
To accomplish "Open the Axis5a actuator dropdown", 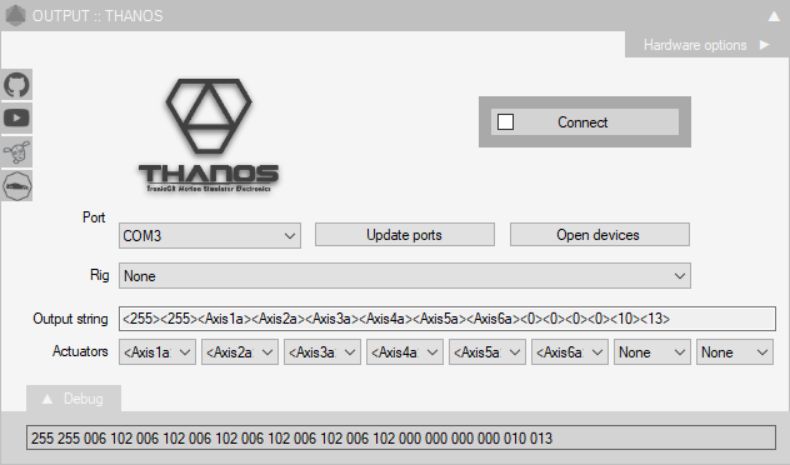I will 487,352.
